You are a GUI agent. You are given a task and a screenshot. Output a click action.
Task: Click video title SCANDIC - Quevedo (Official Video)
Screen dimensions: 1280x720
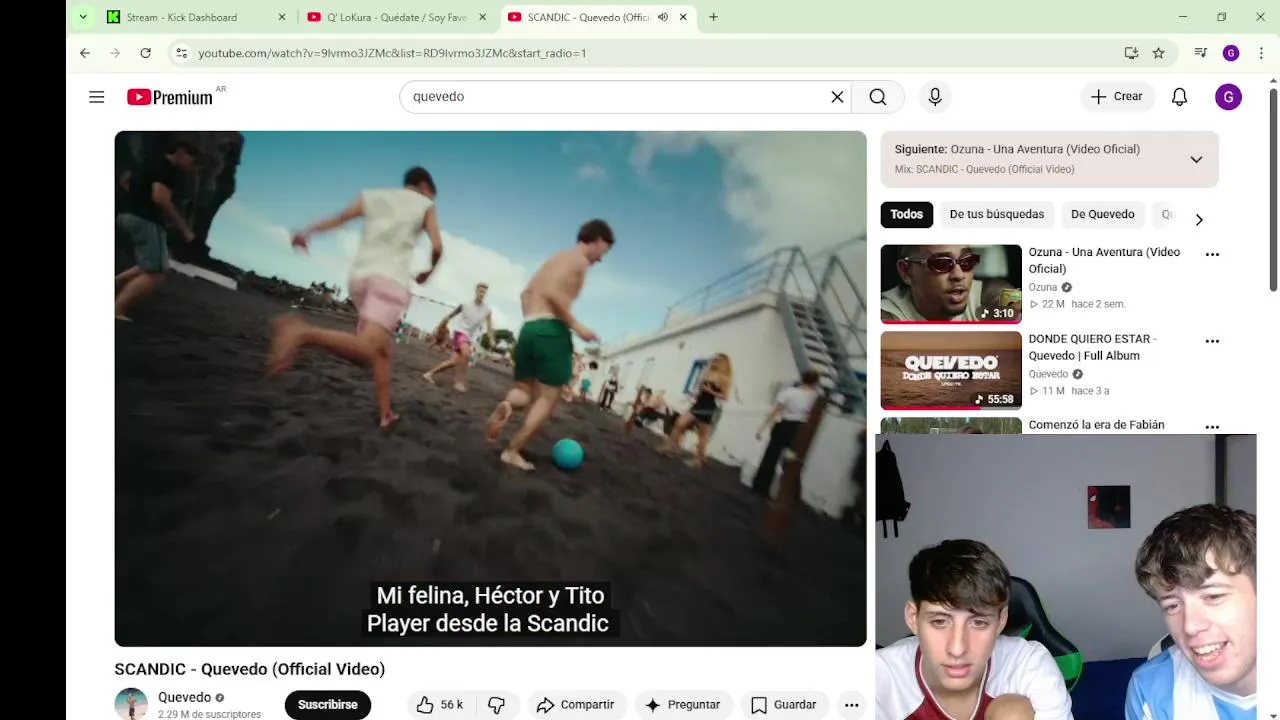point(249,669)
